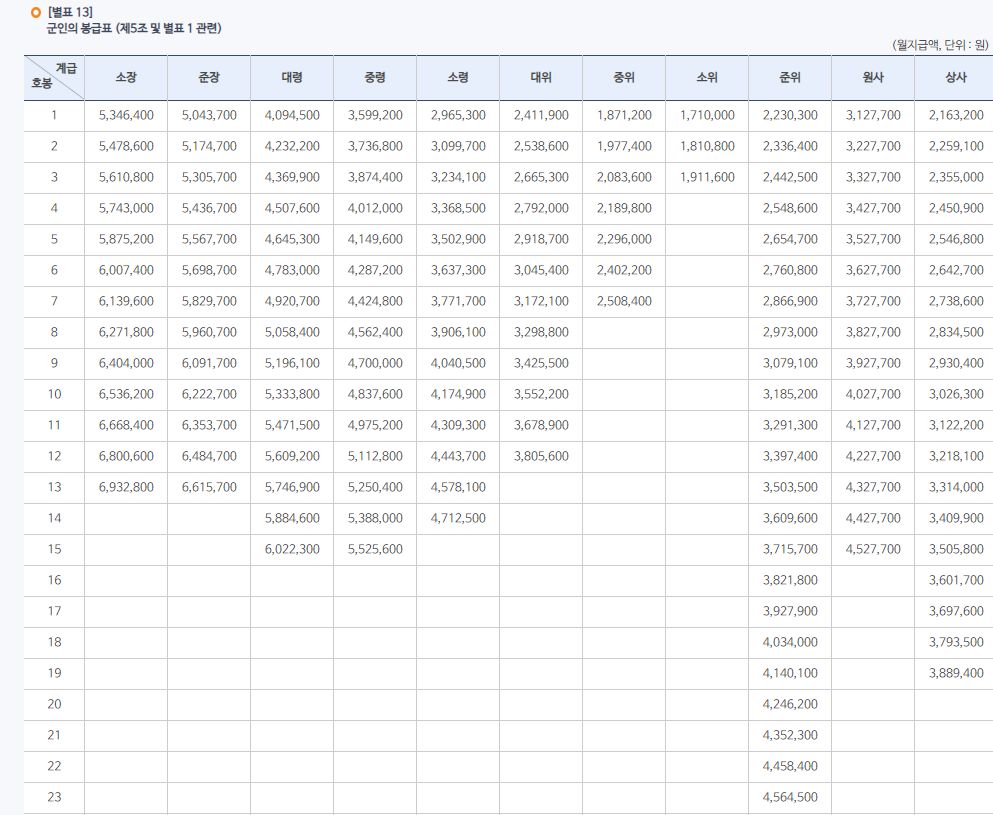
Task: Click cell value 4,783,000
Action: coord(292,270)
